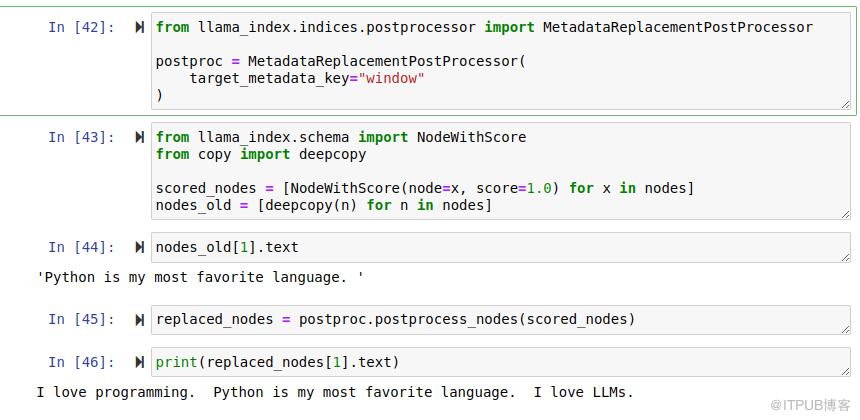Select the In [46] prompt label
The height and width of the screenshot is (420, 860).
81,362
